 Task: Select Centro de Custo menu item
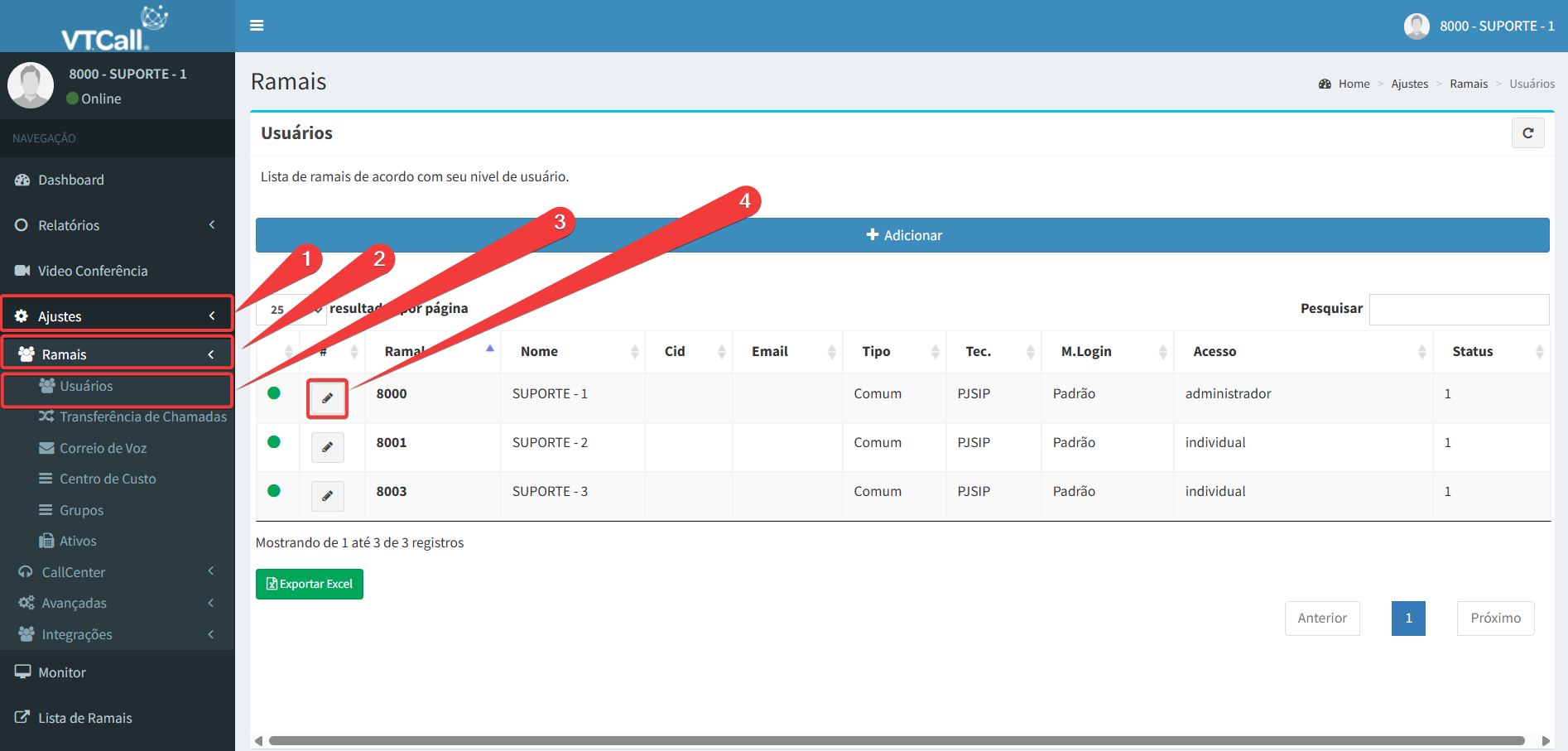[108, 479]
